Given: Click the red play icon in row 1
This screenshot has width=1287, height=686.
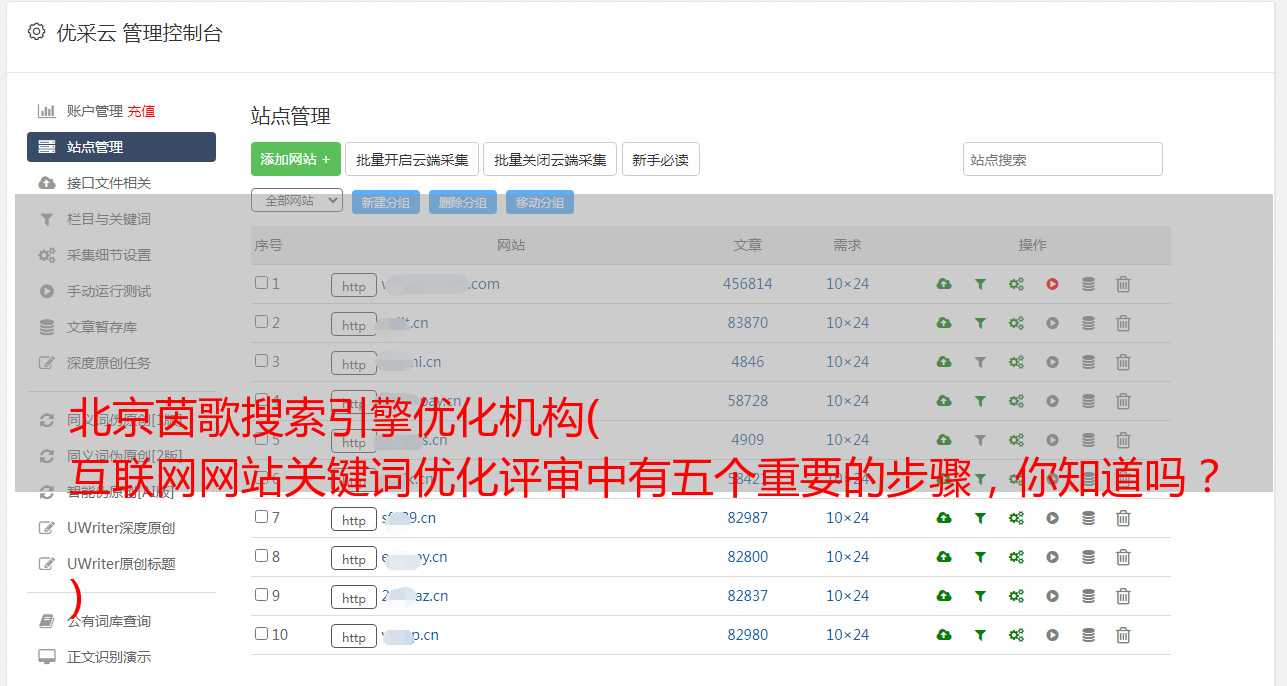Looking at the screenshot, I should (x=1052, y=284).
